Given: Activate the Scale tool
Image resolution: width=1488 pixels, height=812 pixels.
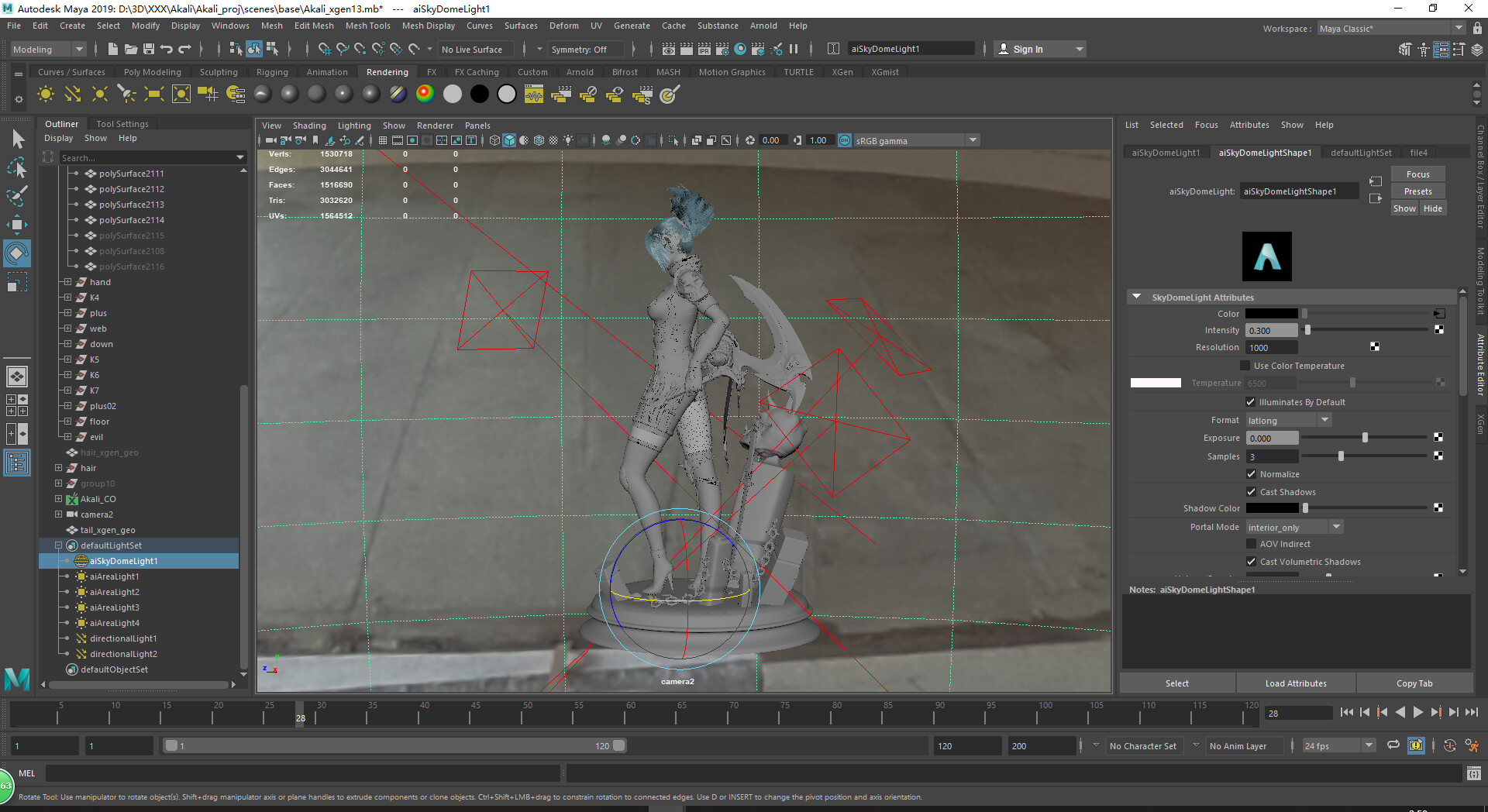Looking at the screenshot, I should pyautogui.click(x=17, y=282).
